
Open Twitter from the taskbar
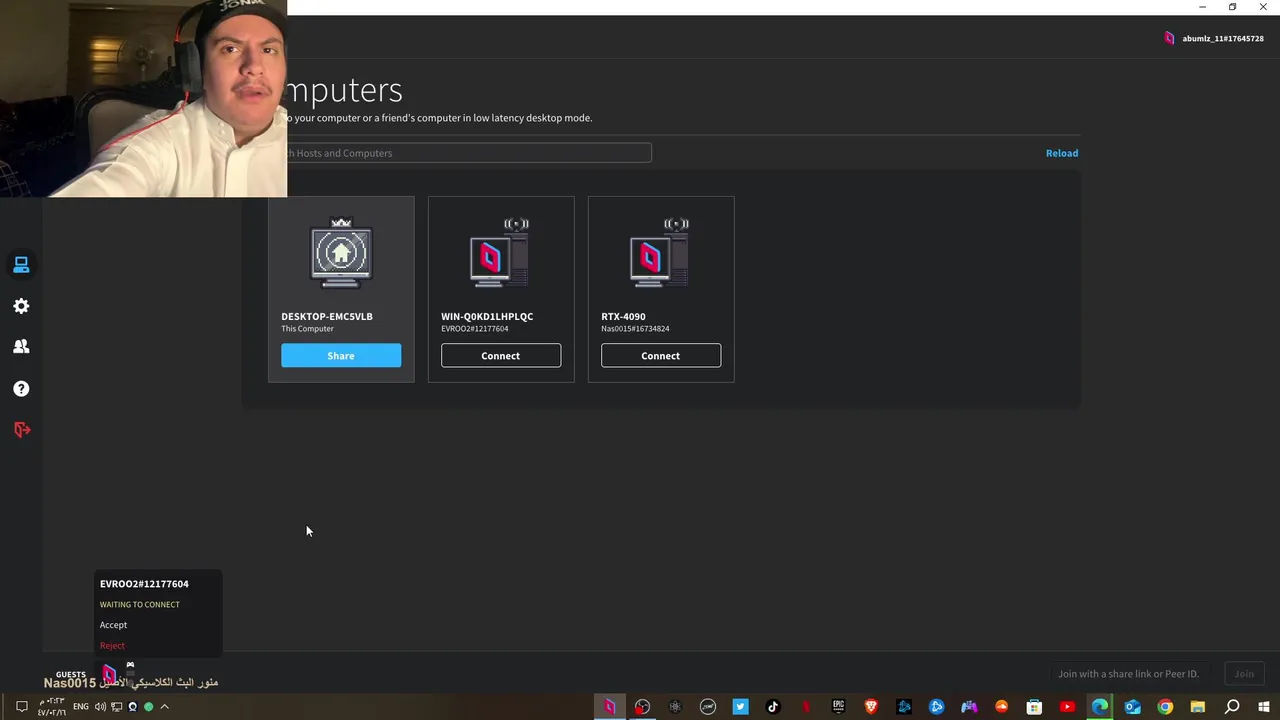point(740,707)
